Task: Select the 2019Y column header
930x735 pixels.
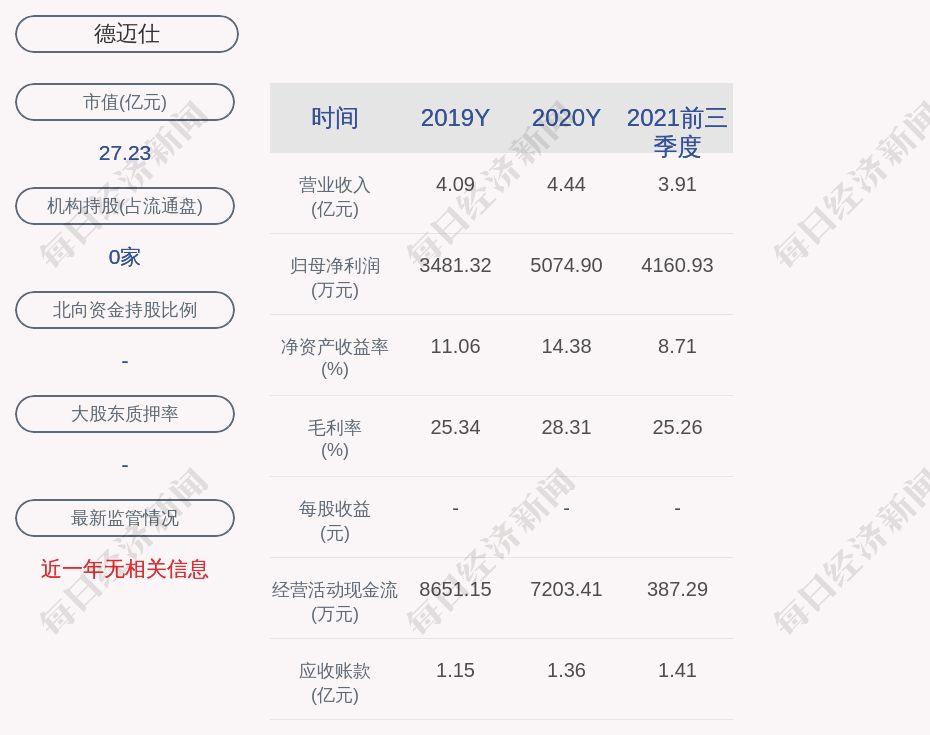Action: coord(455,118)
